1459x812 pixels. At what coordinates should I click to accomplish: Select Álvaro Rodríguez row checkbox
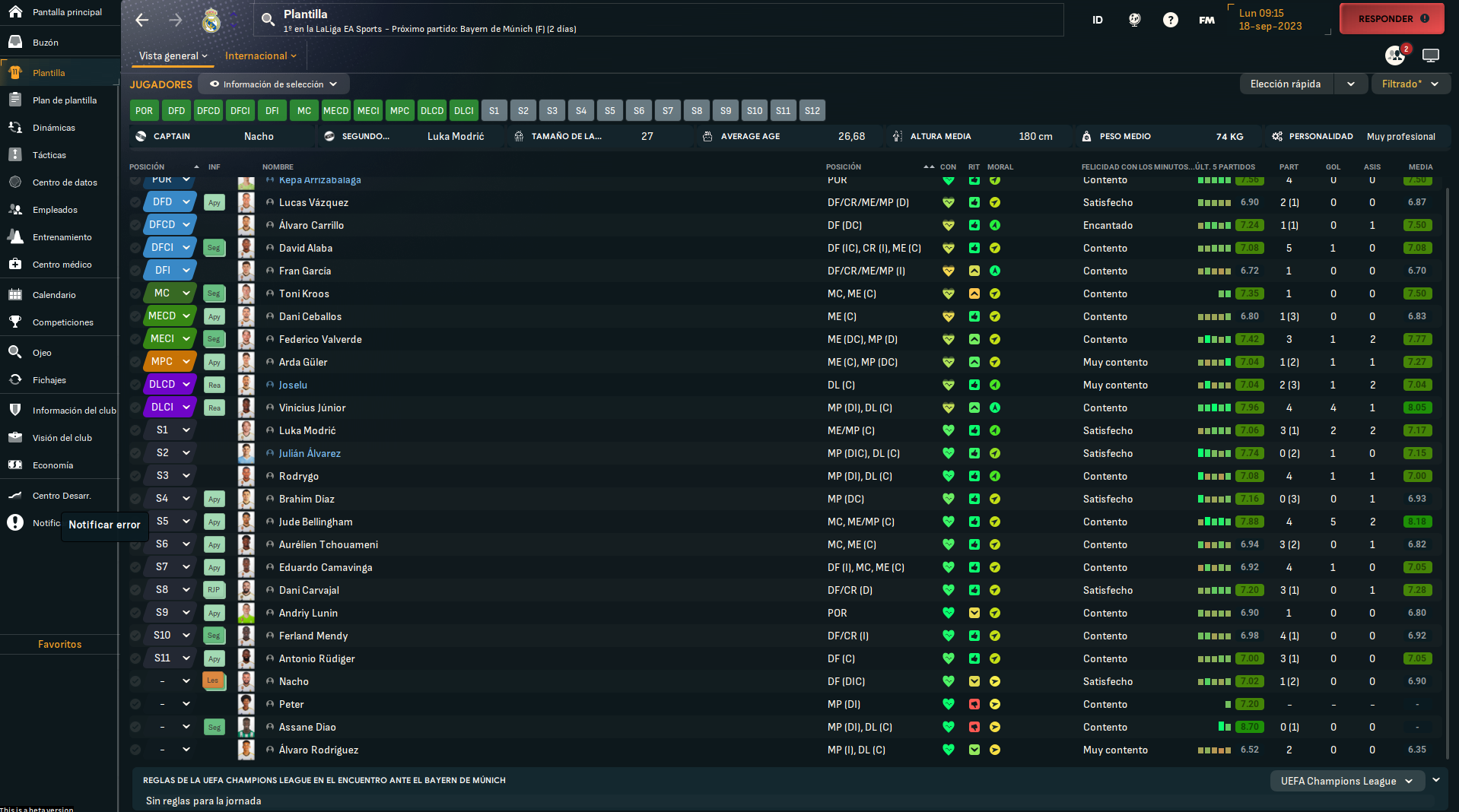135,750
